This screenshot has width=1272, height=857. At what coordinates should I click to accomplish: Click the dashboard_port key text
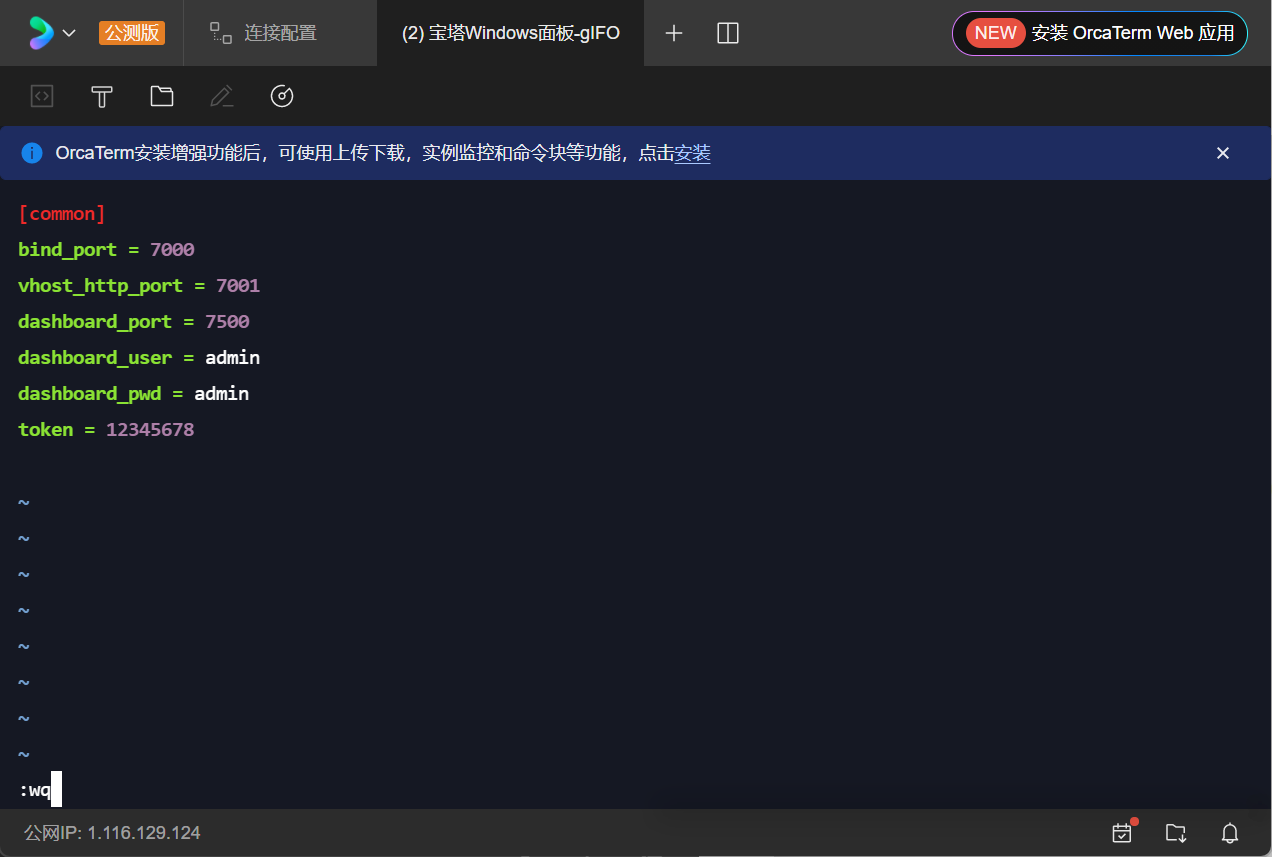(95, 322)
